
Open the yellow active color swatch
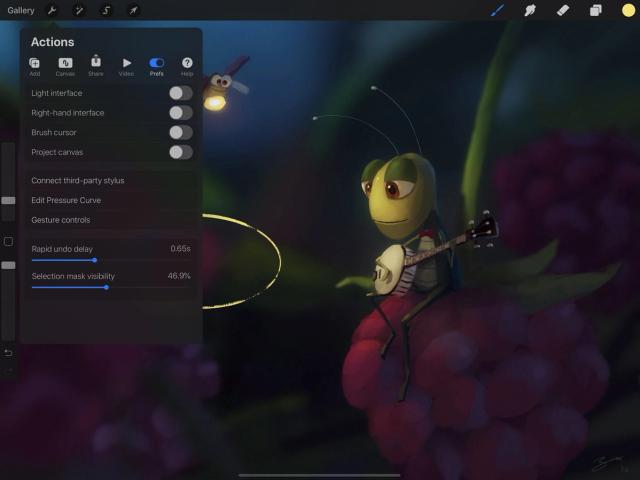[x=628, y=10]
